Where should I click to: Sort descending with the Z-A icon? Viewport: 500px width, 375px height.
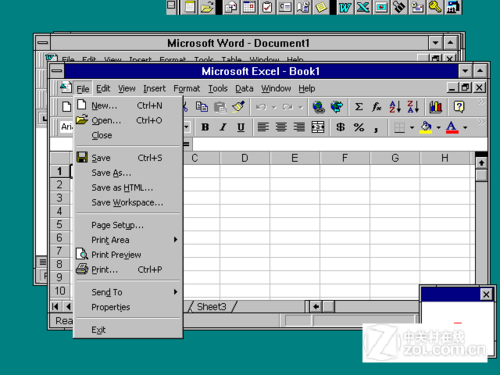click(413, 107)
